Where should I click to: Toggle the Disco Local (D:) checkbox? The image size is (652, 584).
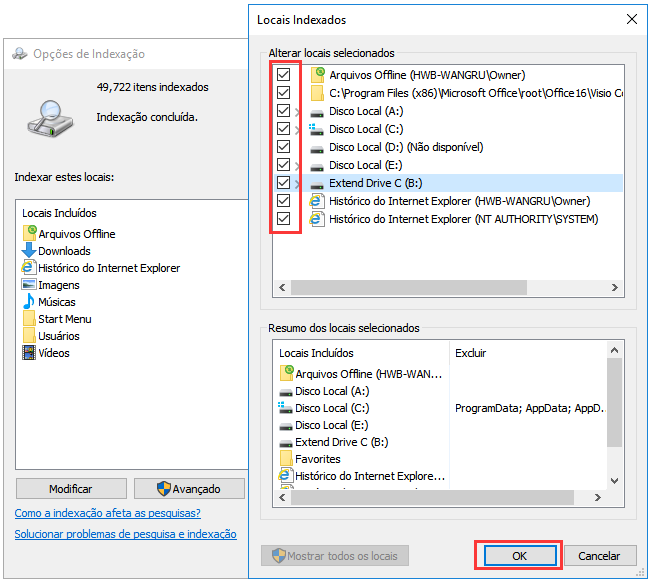pyautogui.click(x=284, y=147)
